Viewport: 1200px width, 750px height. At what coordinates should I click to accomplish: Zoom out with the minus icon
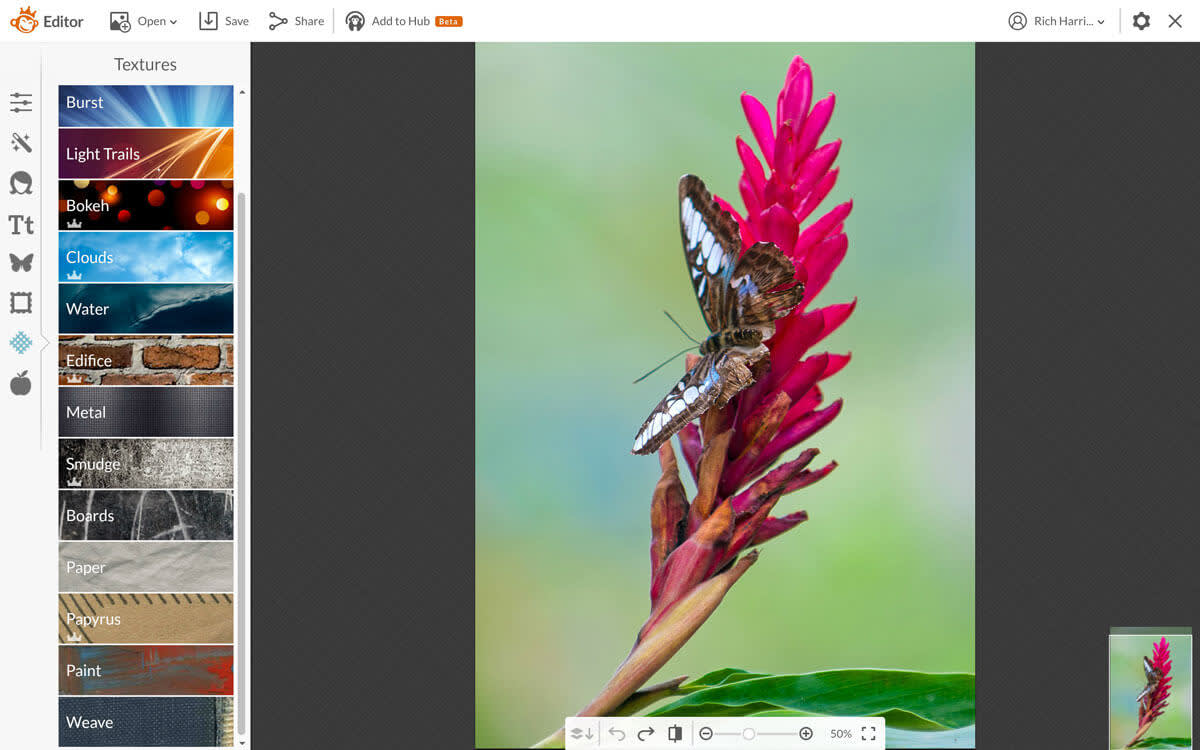pos(706,734)
